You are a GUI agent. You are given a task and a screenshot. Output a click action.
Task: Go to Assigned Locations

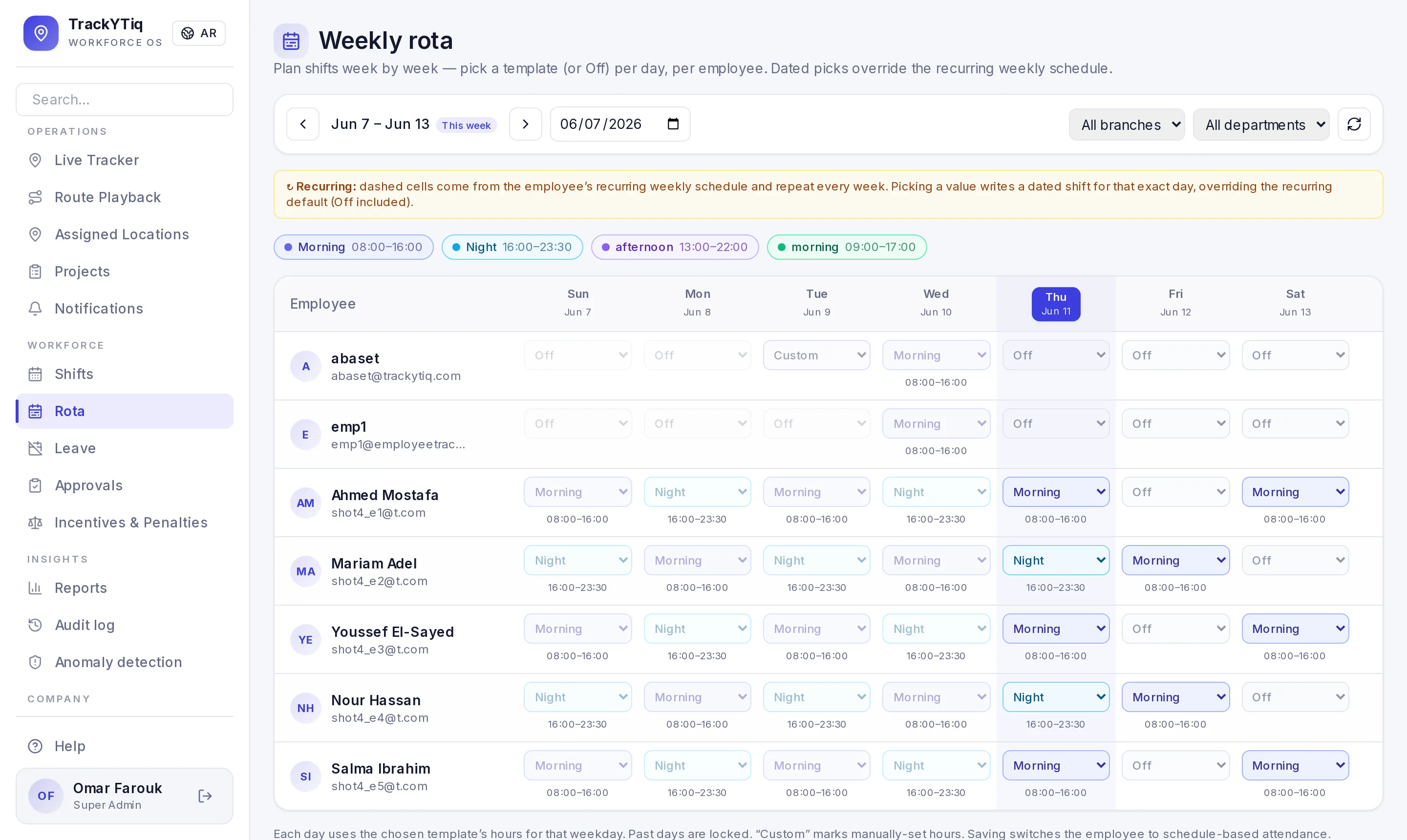(125, 234)
